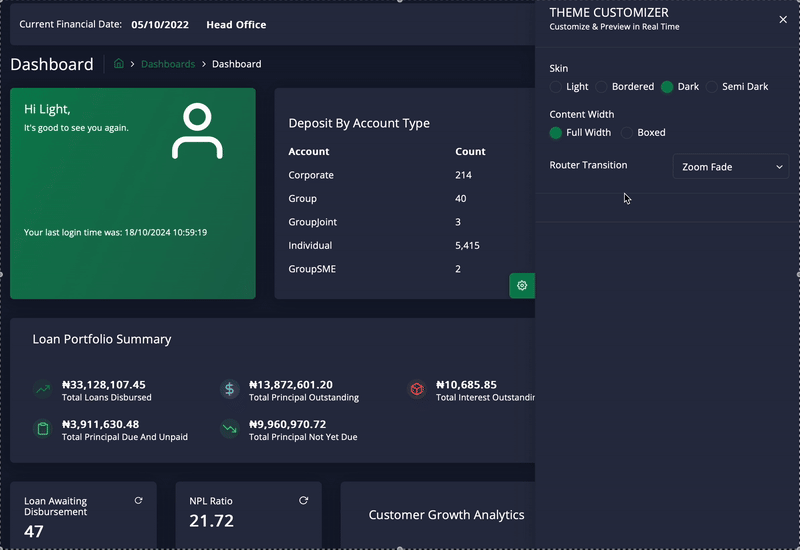Open the Dashboards breadcrumb link
Image resolution: width=800 pixels, height=550 pixels.
(168, 64)
